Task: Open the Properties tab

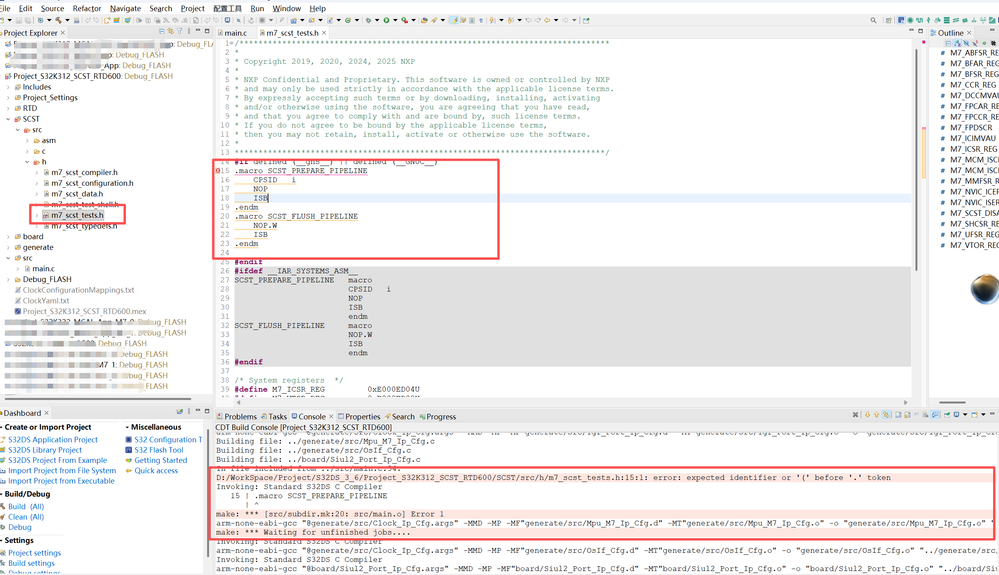Action: [x=359, y=416]
